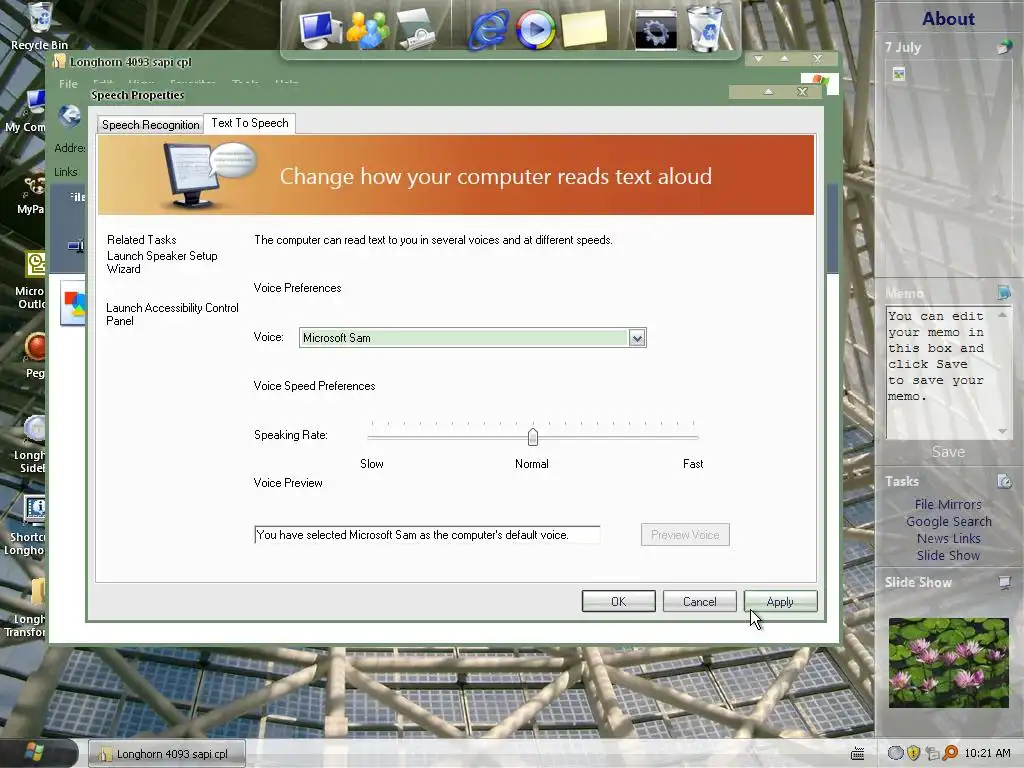Click the search drive icon in dock
The image size is (1024, 768).
tap(417, 29)
